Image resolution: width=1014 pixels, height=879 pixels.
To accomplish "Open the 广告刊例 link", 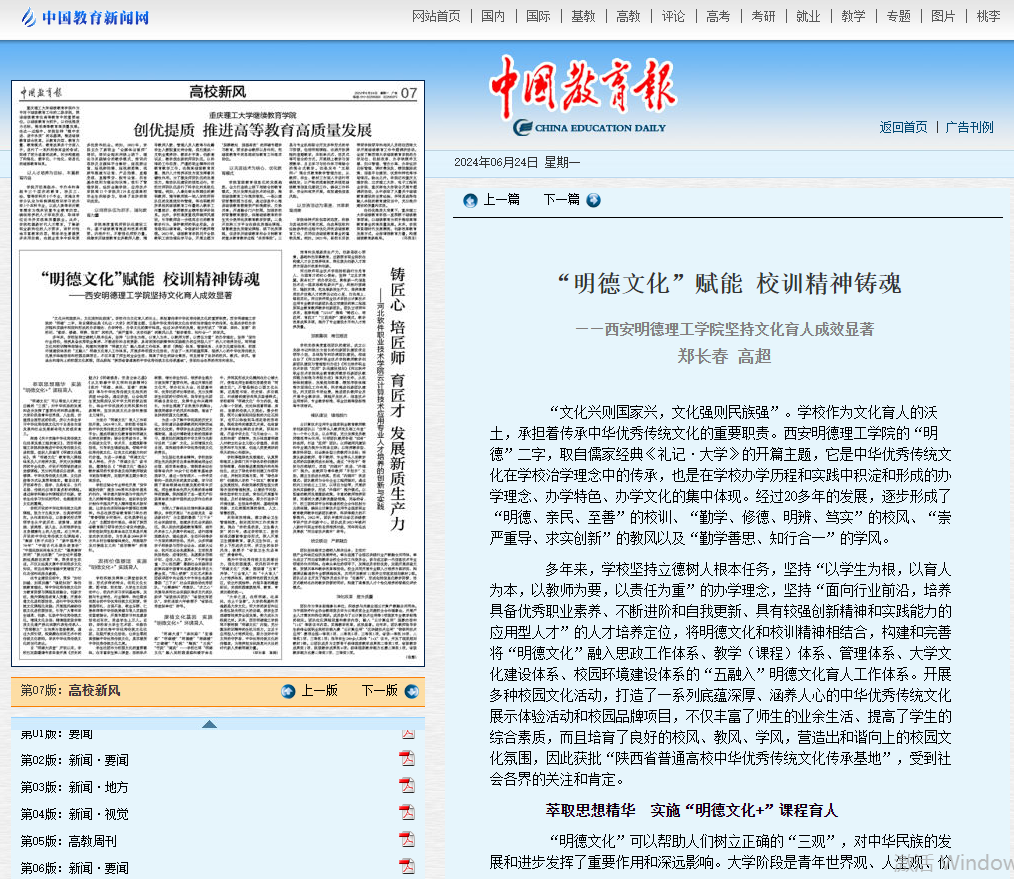I will 970,127.
